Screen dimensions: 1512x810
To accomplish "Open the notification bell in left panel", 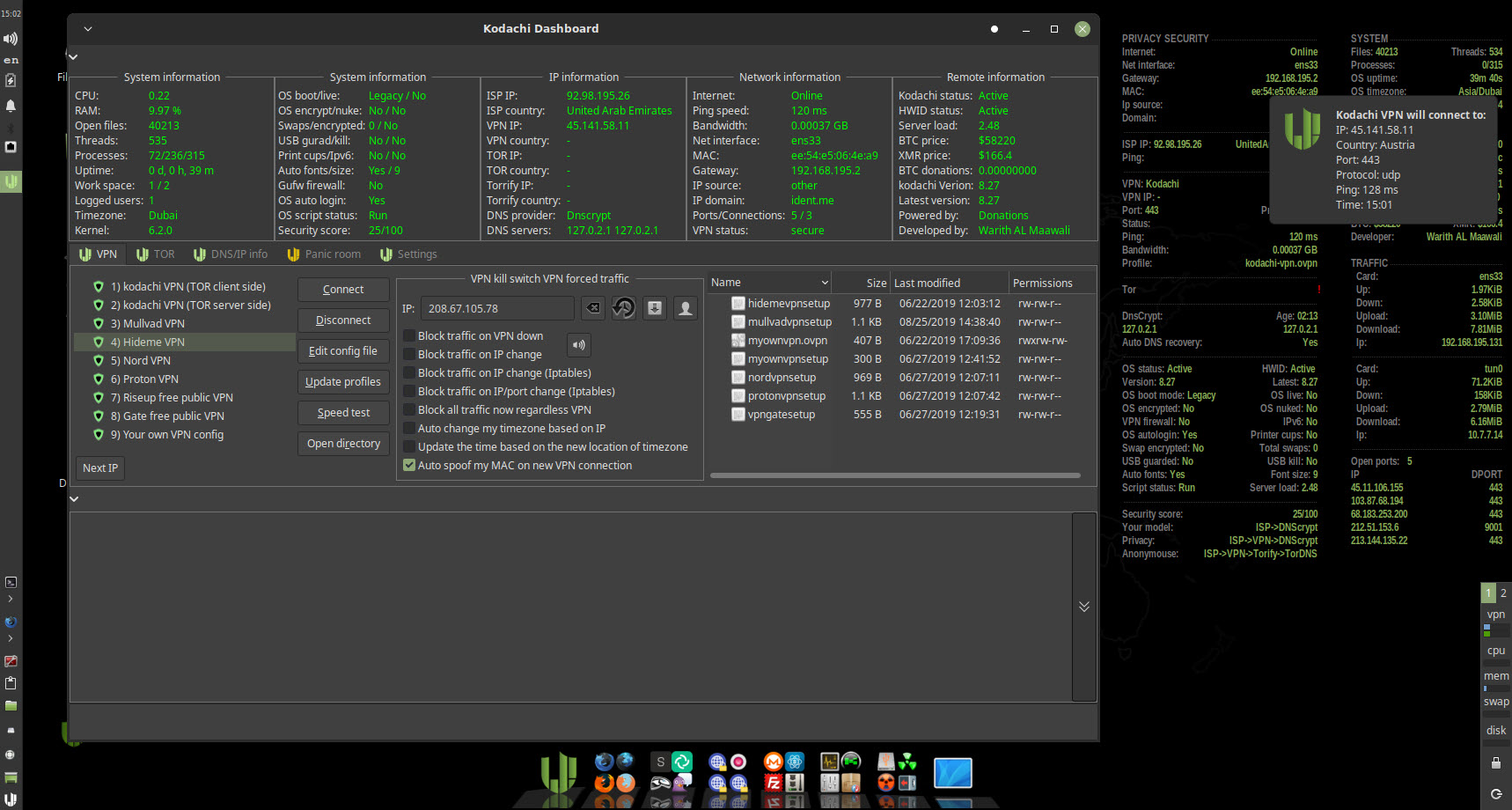I will [x=11, y=106].
